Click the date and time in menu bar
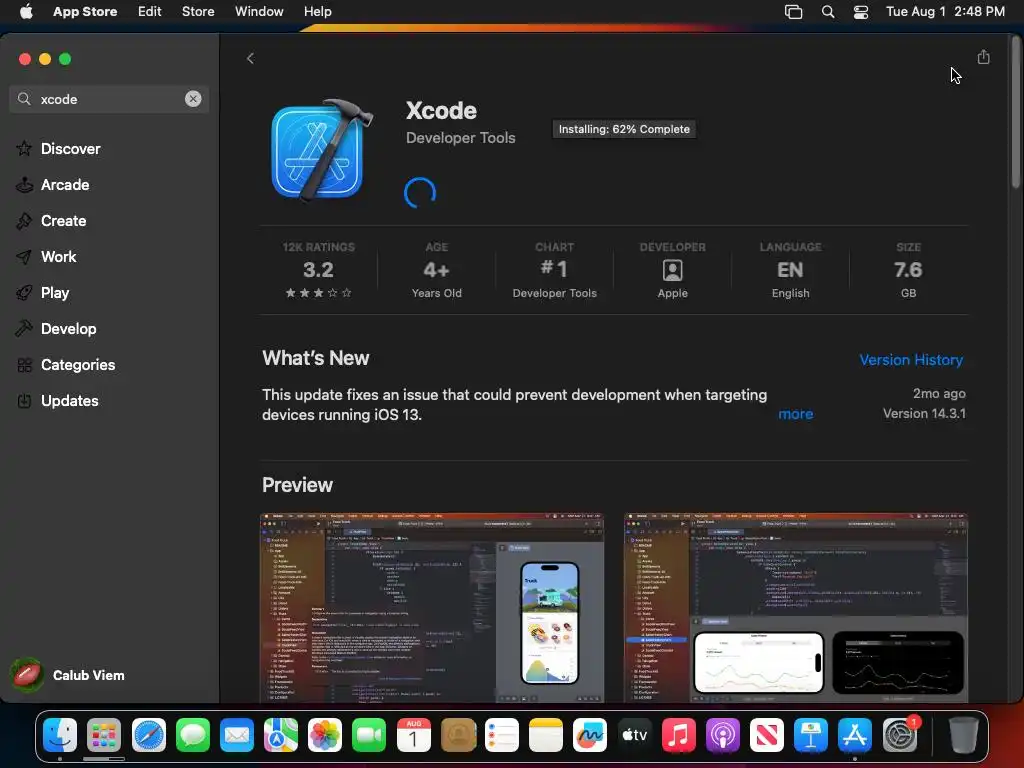 [x=945, y=12]
